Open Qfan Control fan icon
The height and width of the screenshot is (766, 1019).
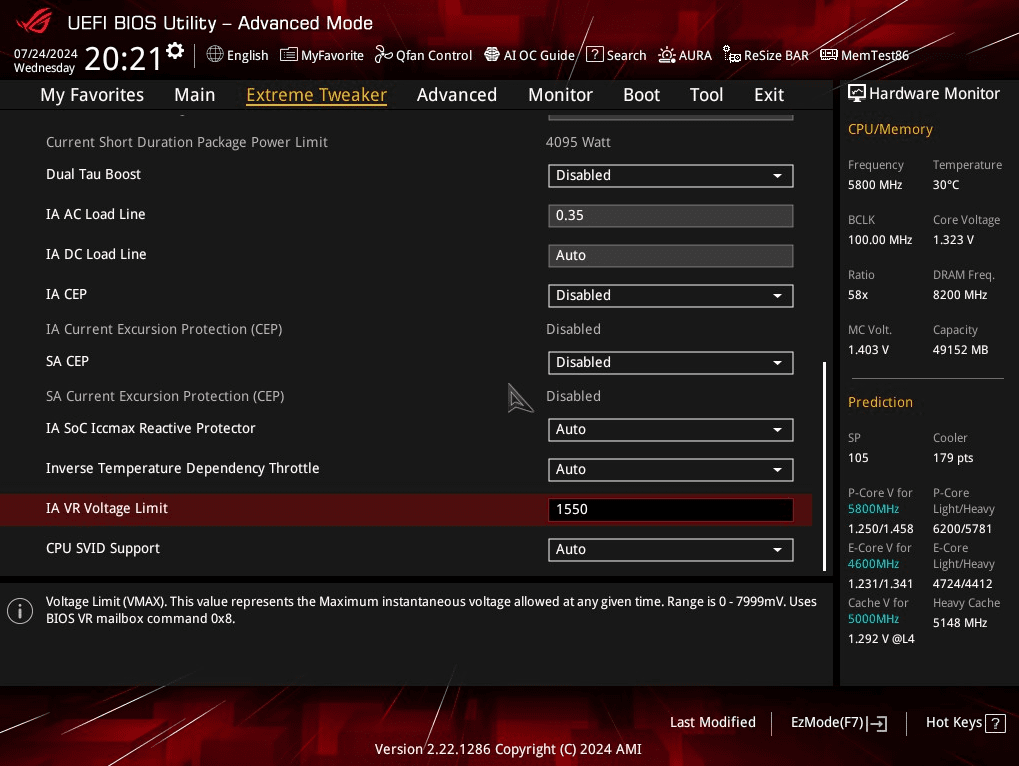(x=383, y=55)
